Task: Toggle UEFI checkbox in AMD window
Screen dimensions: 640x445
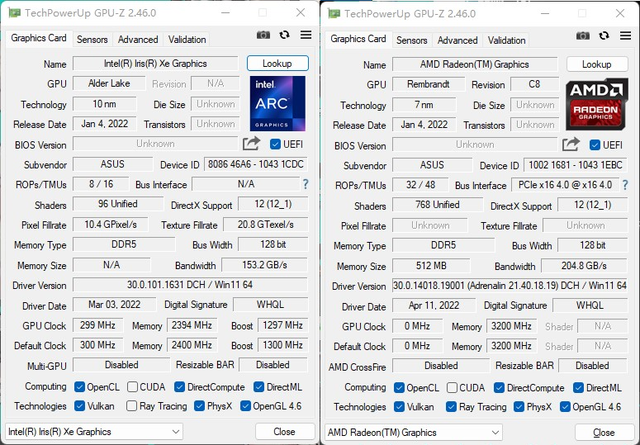Action: 595,145
